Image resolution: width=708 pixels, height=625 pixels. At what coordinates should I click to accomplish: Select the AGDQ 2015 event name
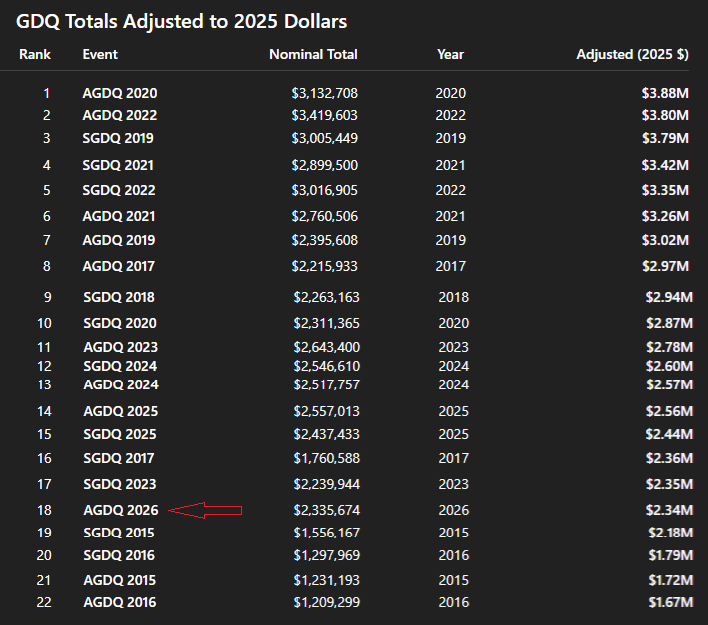[x=120, y=580]
